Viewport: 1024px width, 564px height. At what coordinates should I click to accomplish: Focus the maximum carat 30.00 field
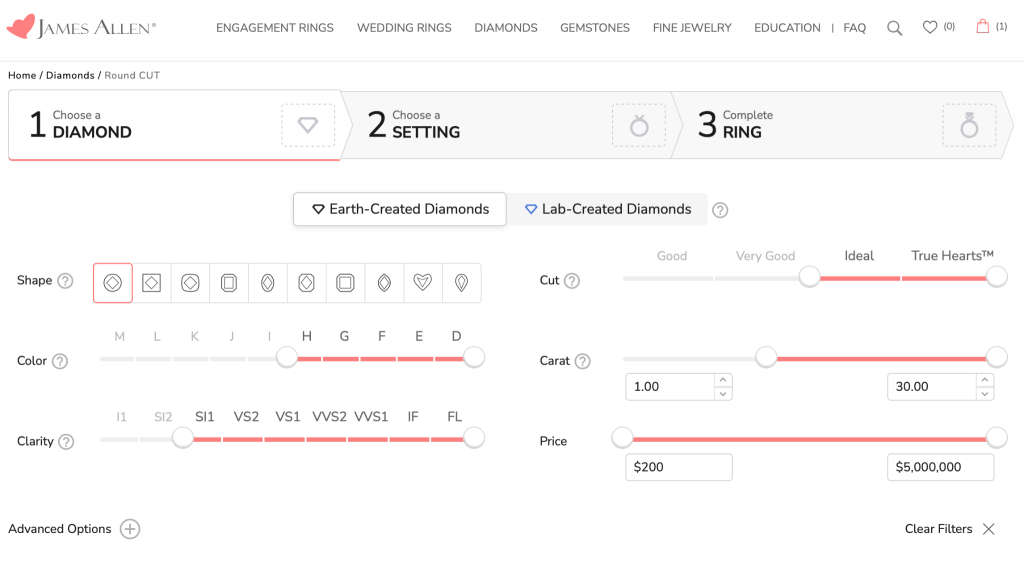932,386
